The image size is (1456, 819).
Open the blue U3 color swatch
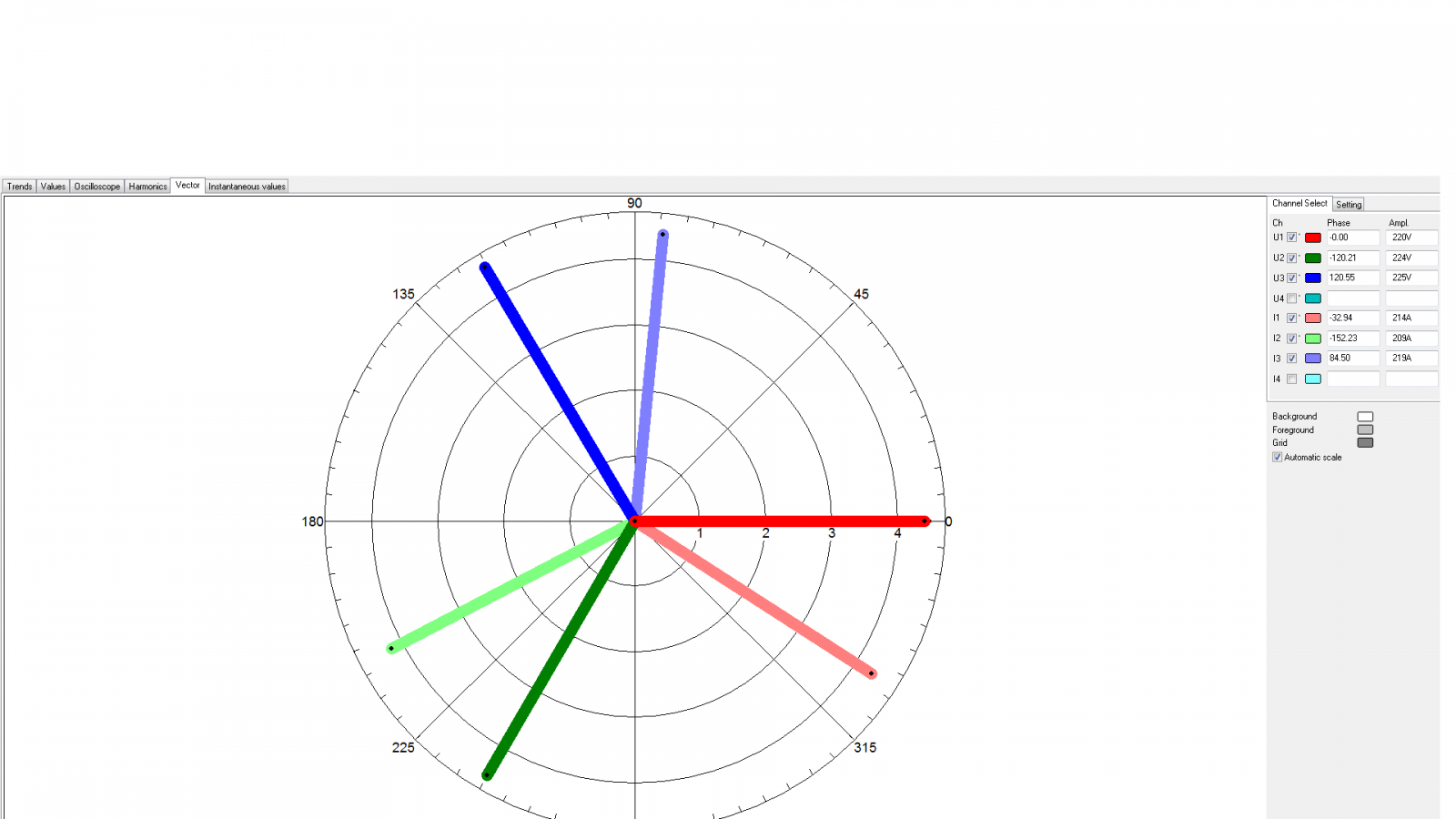[x=1313, y=278]
